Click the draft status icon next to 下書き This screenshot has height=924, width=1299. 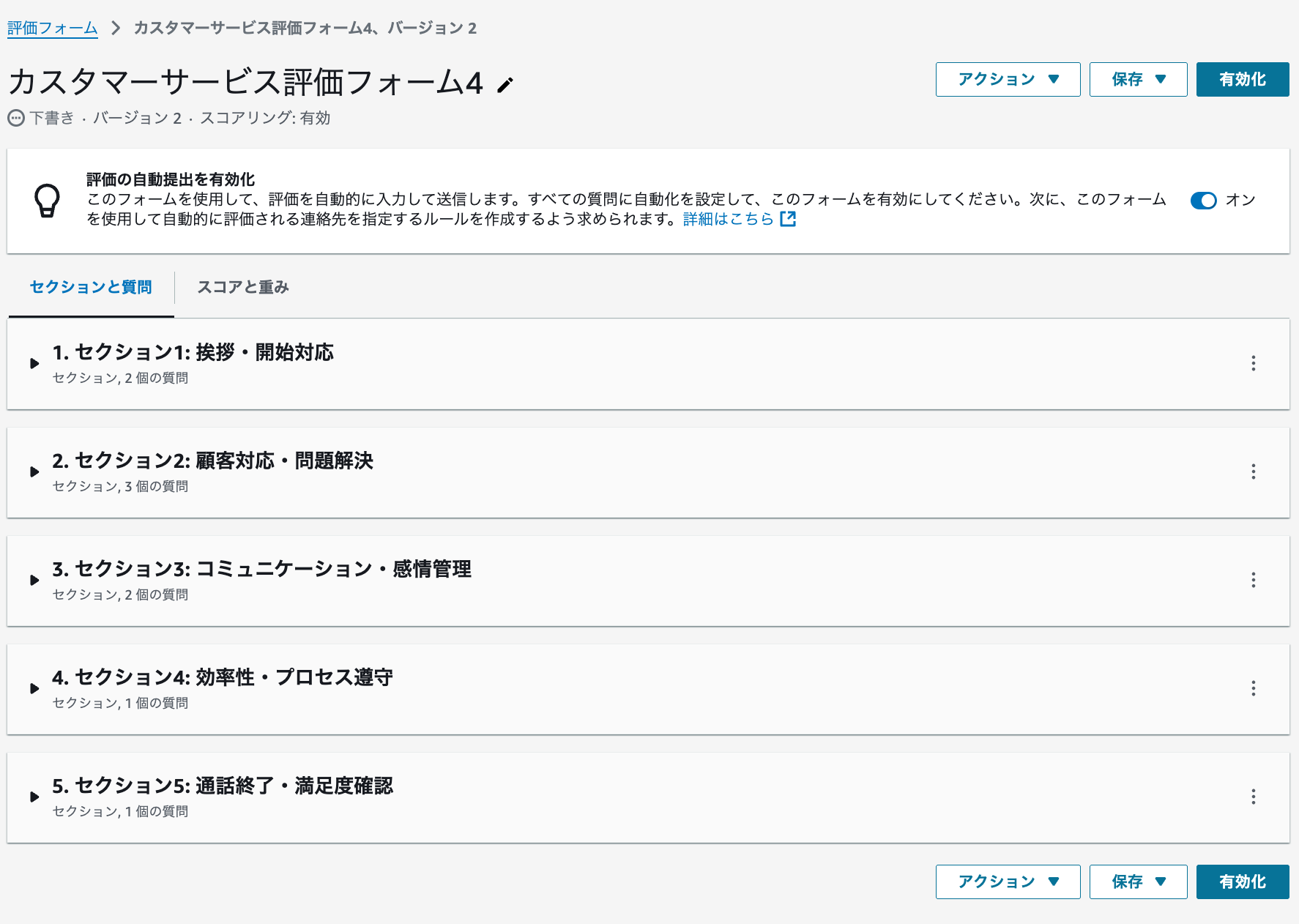[x=15, y=118]
